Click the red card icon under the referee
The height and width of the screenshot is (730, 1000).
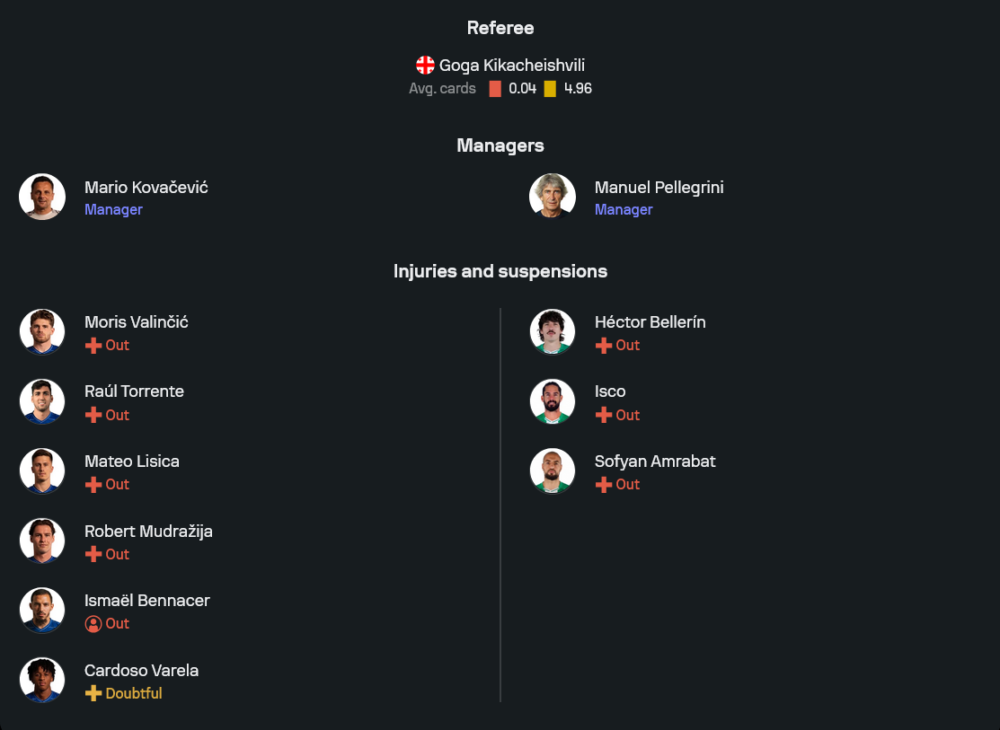pos(495,89)
